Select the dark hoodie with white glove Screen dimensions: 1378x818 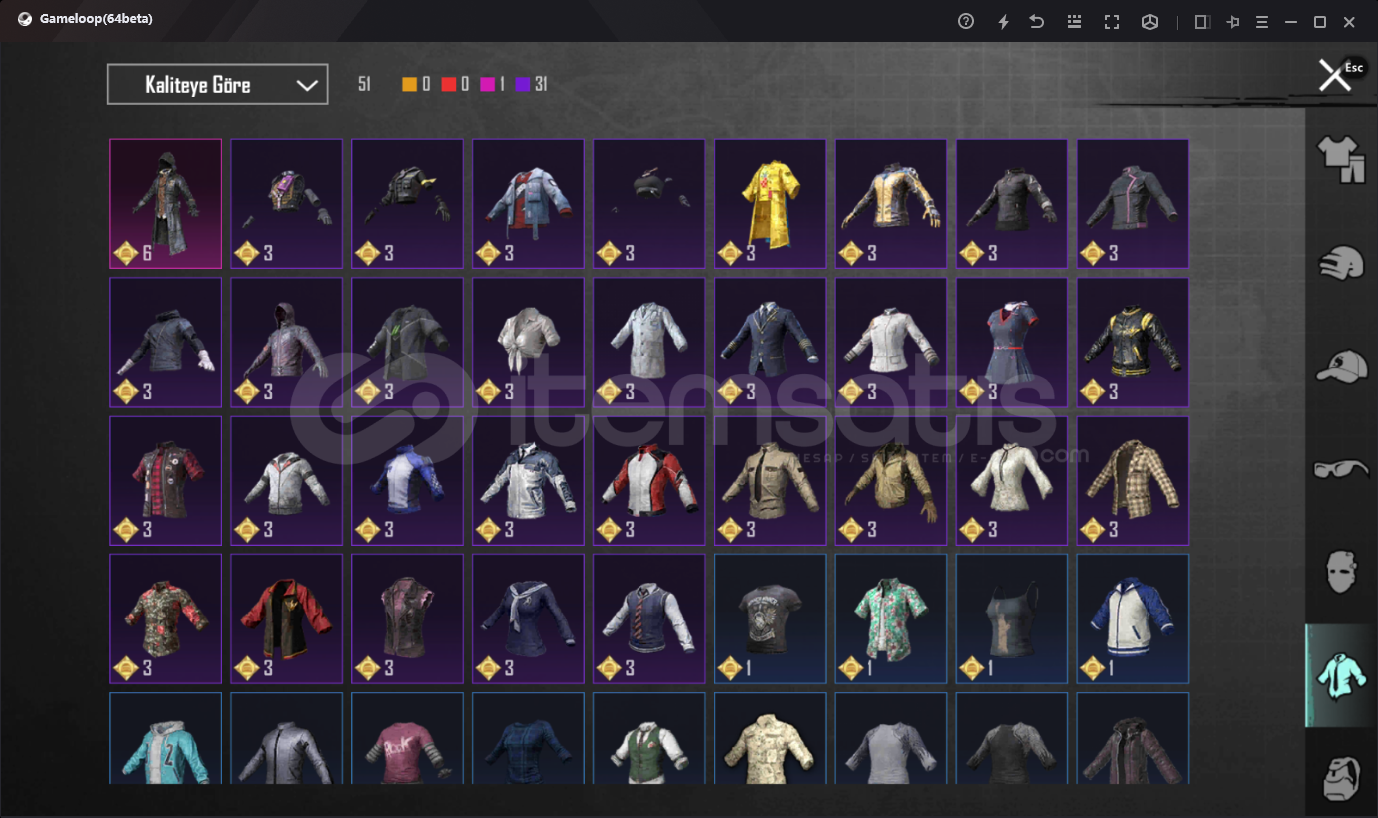click(x=166, y=342)
